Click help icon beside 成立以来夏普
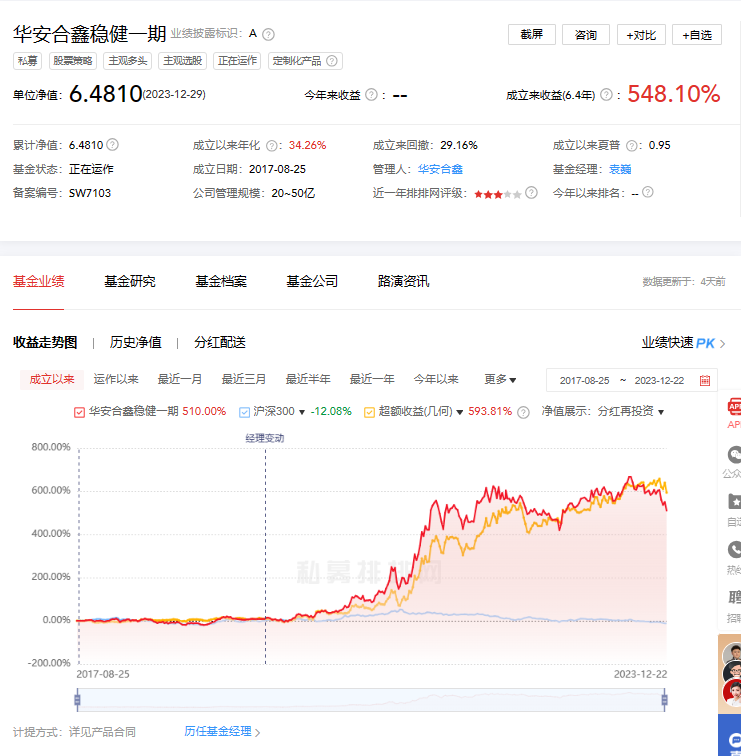 pyautogui.click(x=632, y=146)
